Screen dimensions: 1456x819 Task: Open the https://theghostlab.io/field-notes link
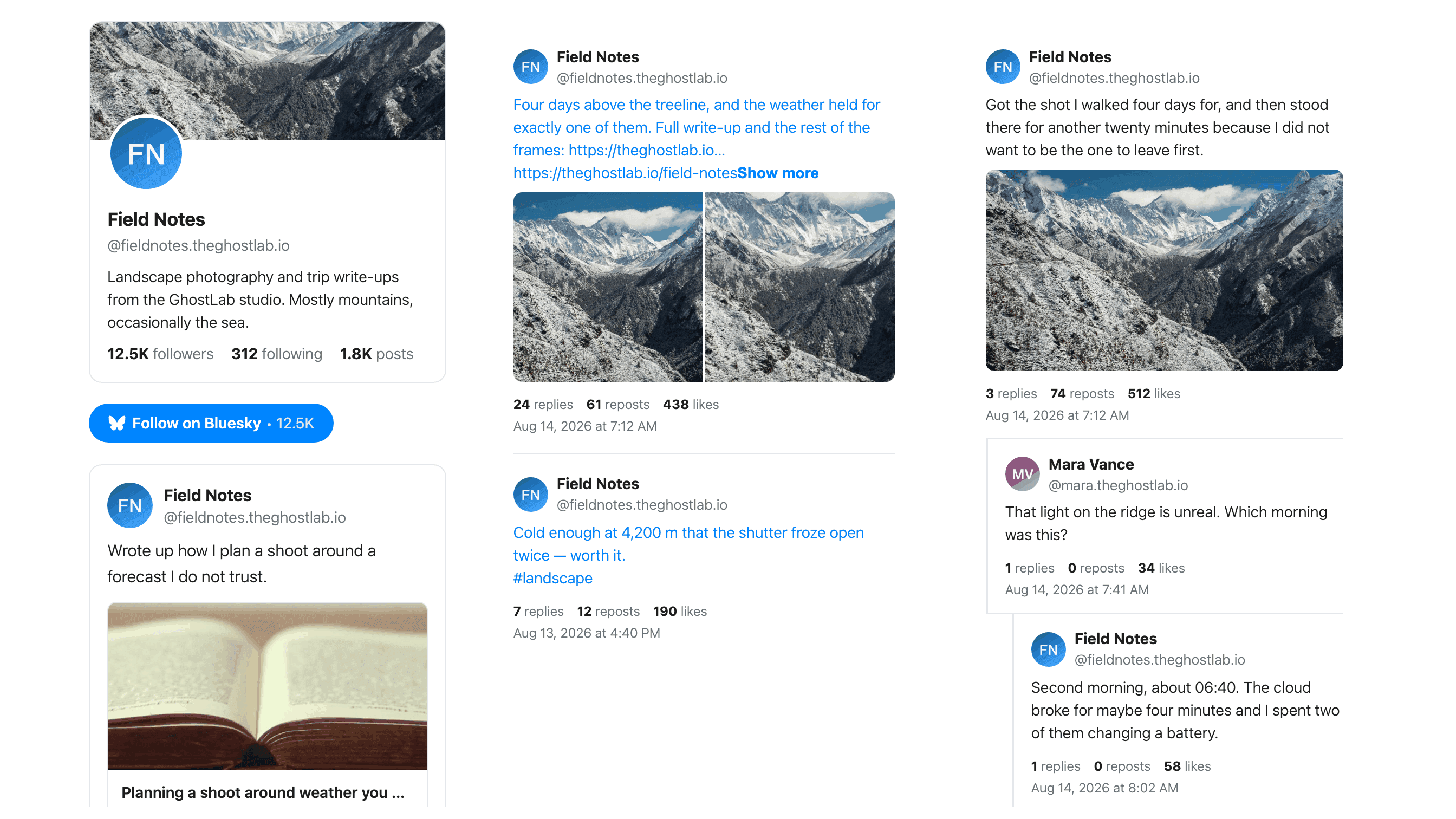[x=625, y=173]
